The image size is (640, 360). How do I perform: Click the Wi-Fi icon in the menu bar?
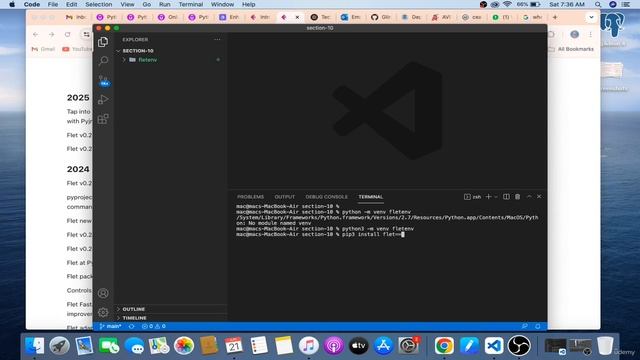click(x=507, y=4)
